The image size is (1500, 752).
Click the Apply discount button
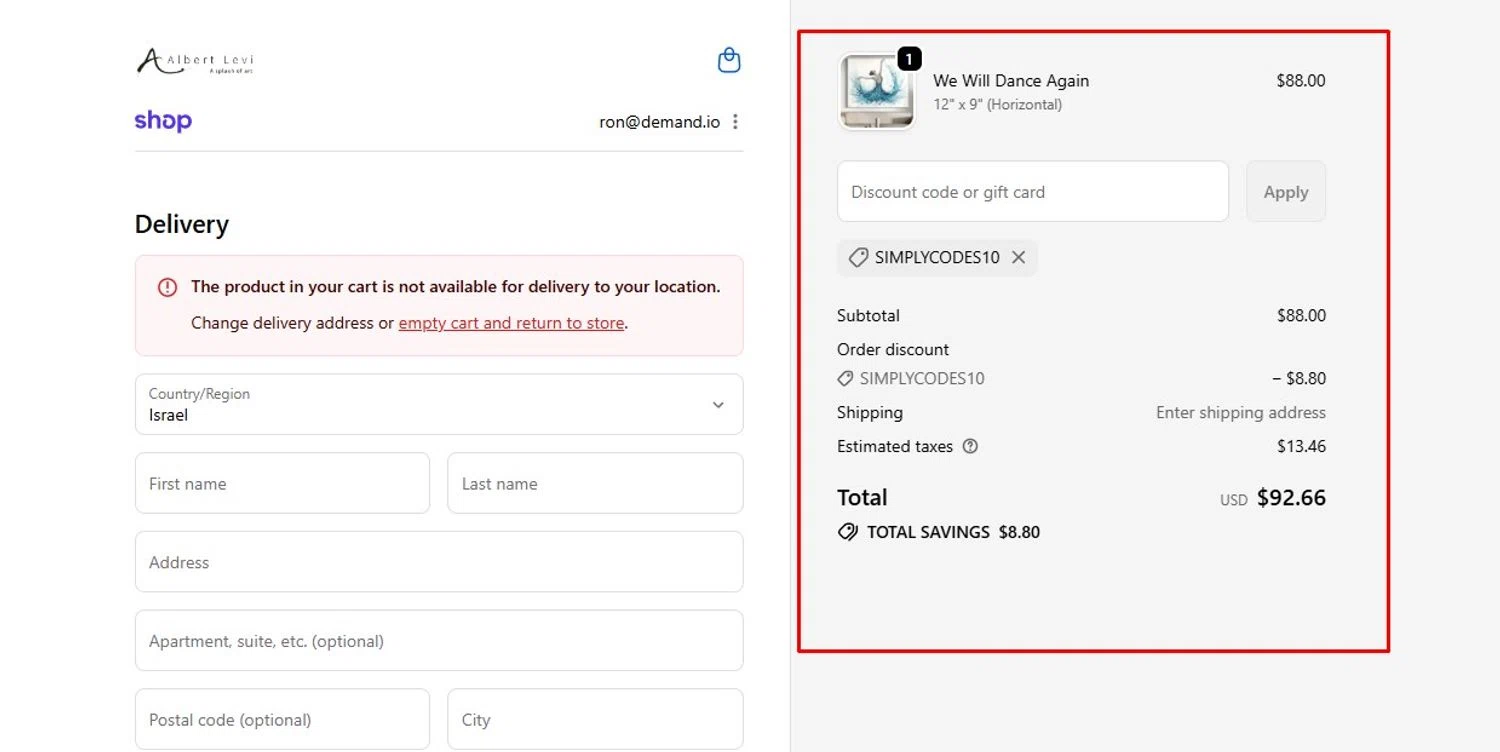pyautogui.click(x=1285, y=192)
